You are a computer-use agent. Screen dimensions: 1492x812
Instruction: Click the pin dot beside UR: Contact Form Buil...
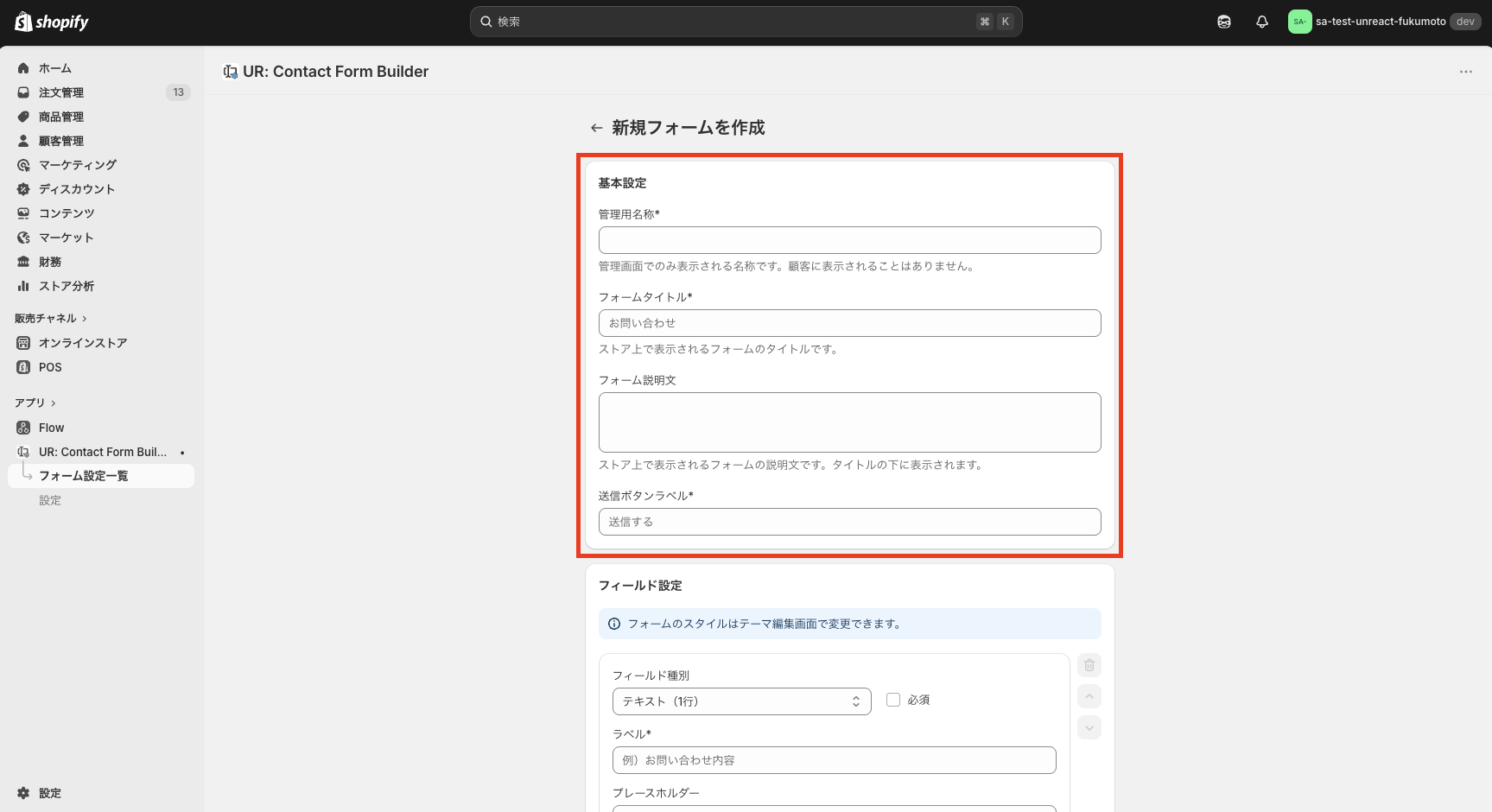pyautogui.click(x=182, y=453)
